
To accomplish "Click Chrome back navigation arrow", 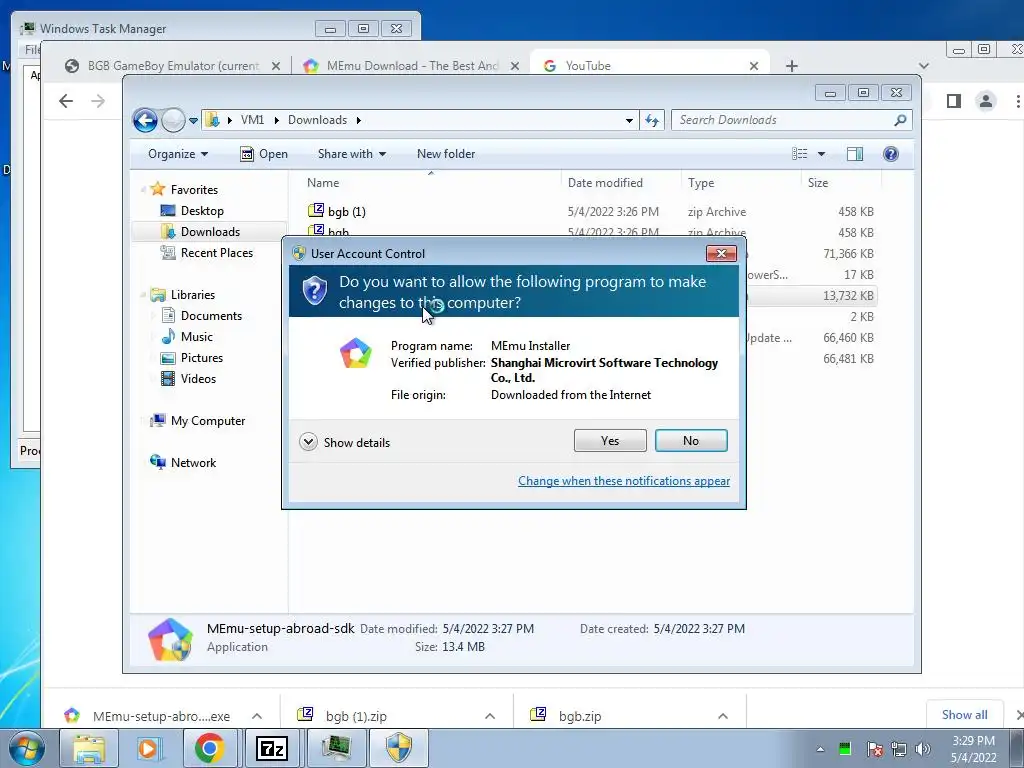I will pyautogui.click(x=66, y=101).
